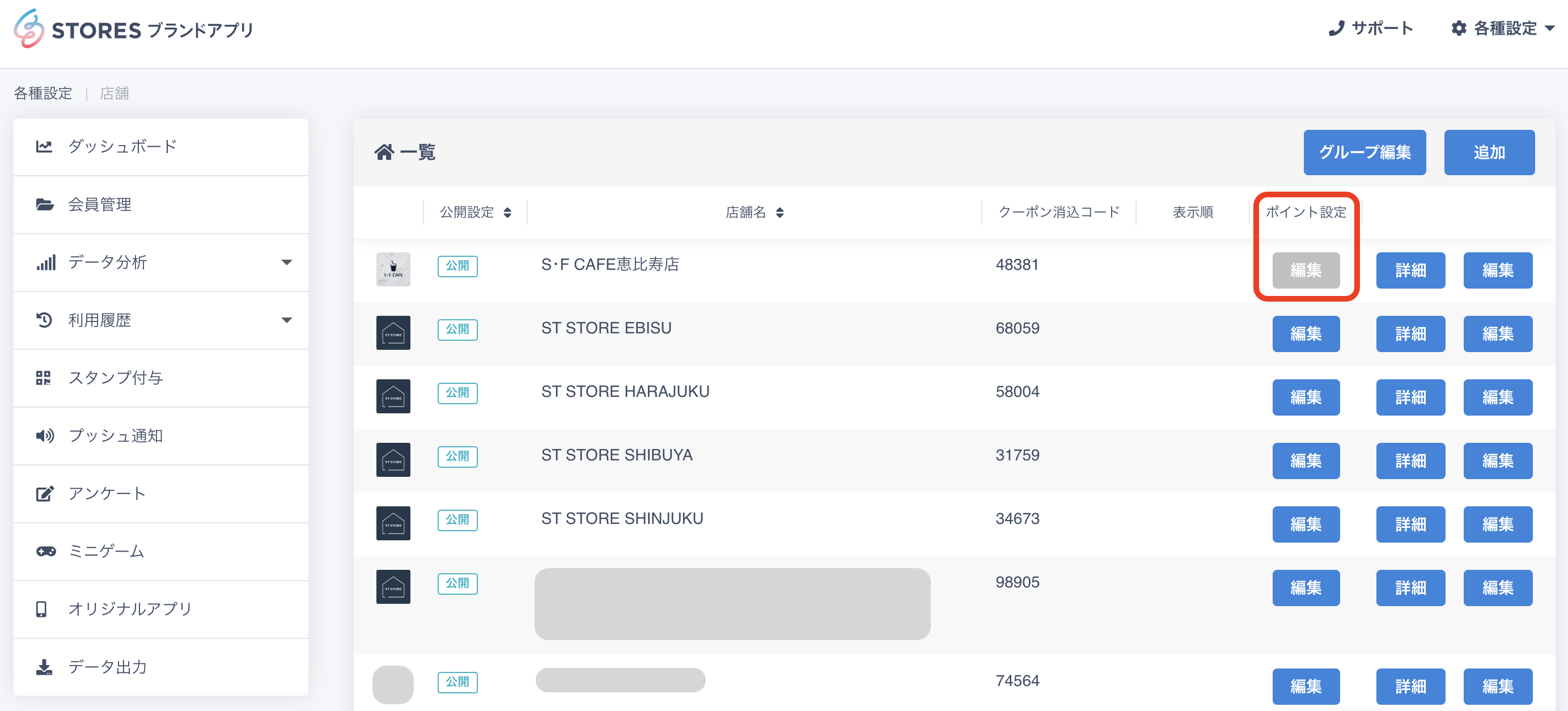Viewport: 1568px width, 711px height.
Task: Expand the データ分析 sidebar menu
Action: point(286,263)
